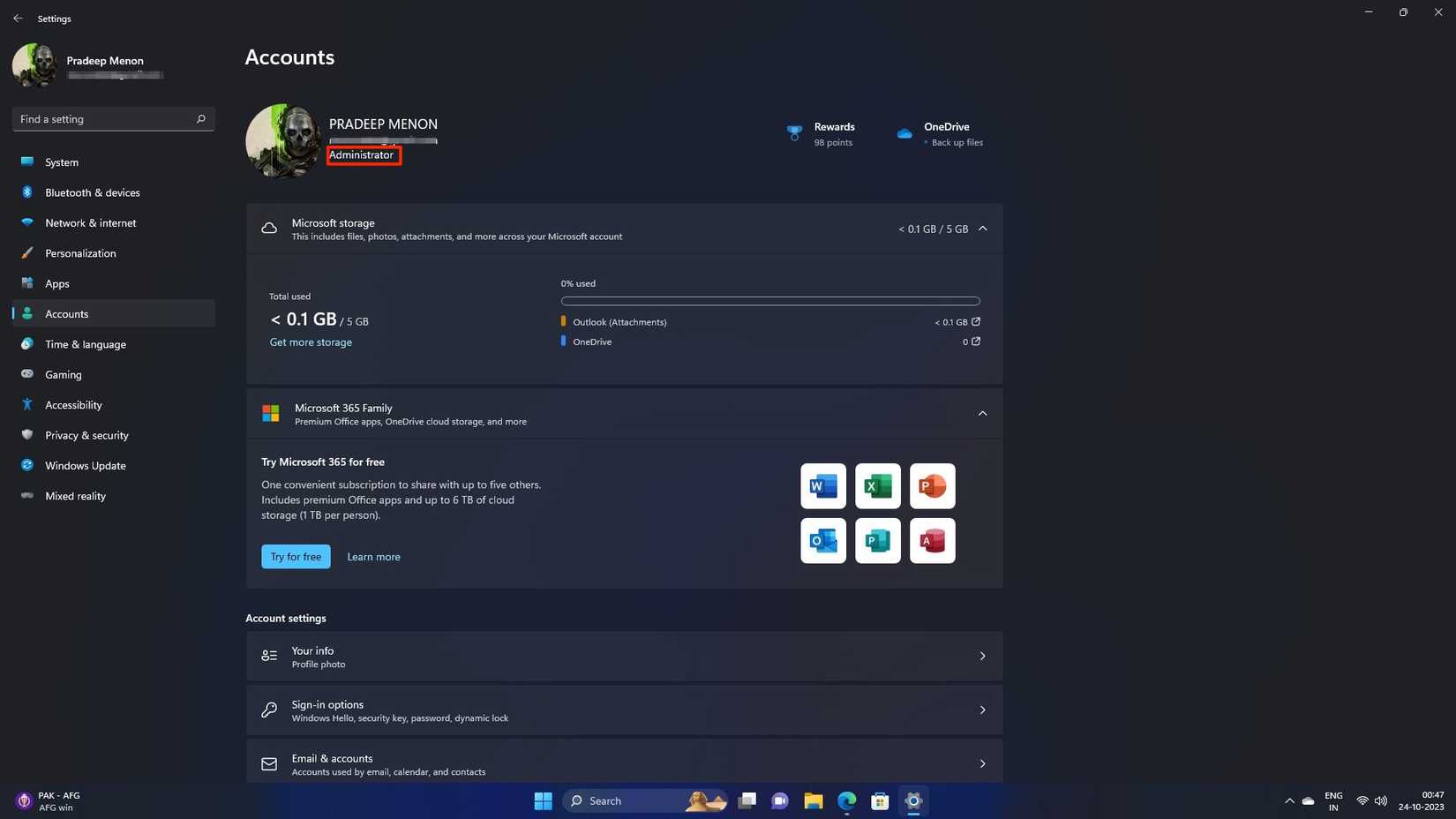The width and height of the screenshot is (1456, 819).
Task: Go to Windows Update
Action: pos(113,466)
